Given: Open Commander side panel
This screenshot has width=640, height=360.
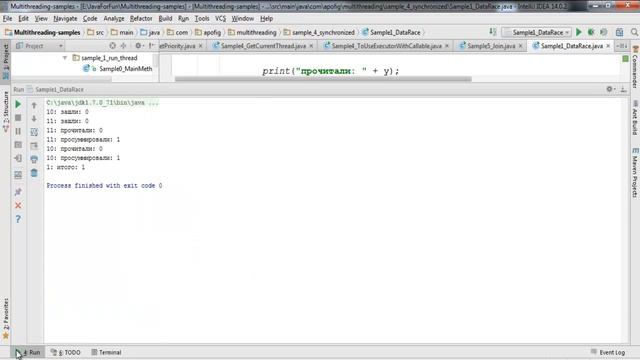Looking at the screenshot, I should (x=635, y=66).
